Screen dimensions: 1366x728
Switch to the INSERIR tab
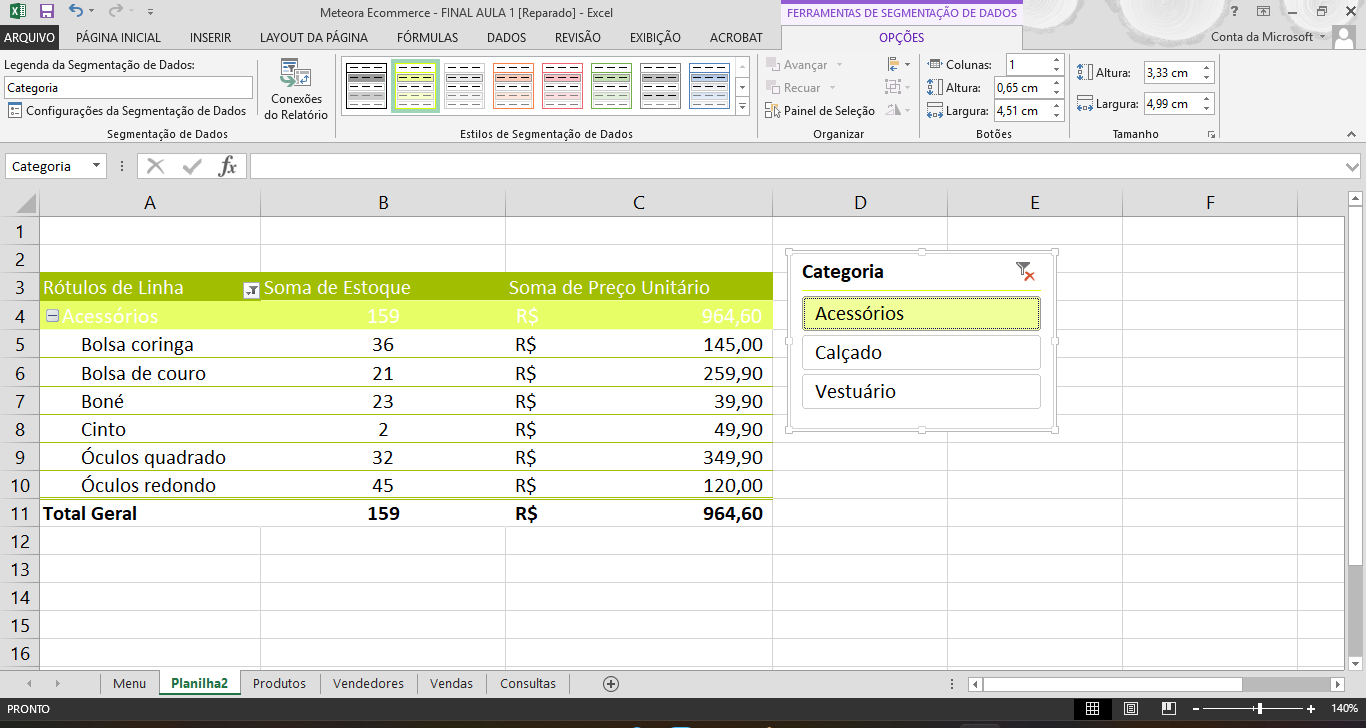pos(210,37)
